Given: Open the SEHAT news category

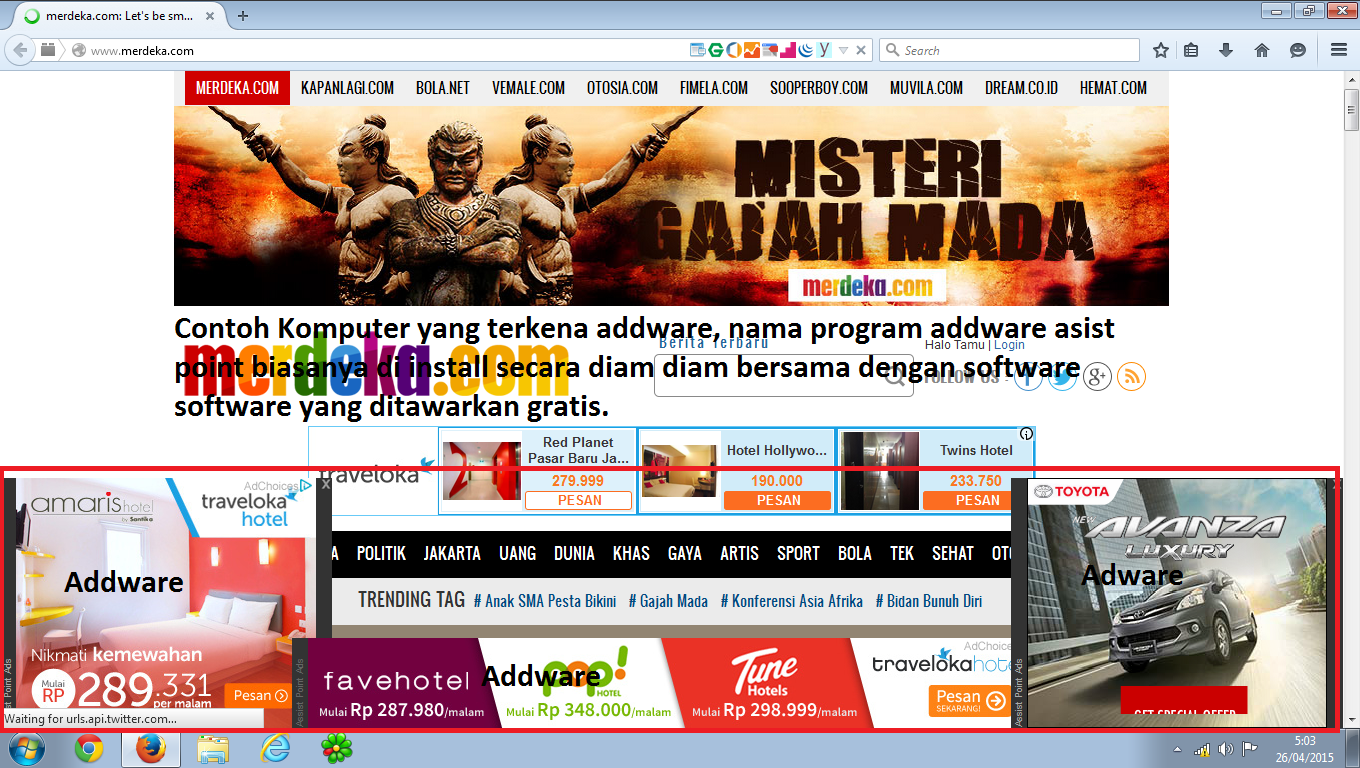Looking at the screenshot, I should (952, 553).
